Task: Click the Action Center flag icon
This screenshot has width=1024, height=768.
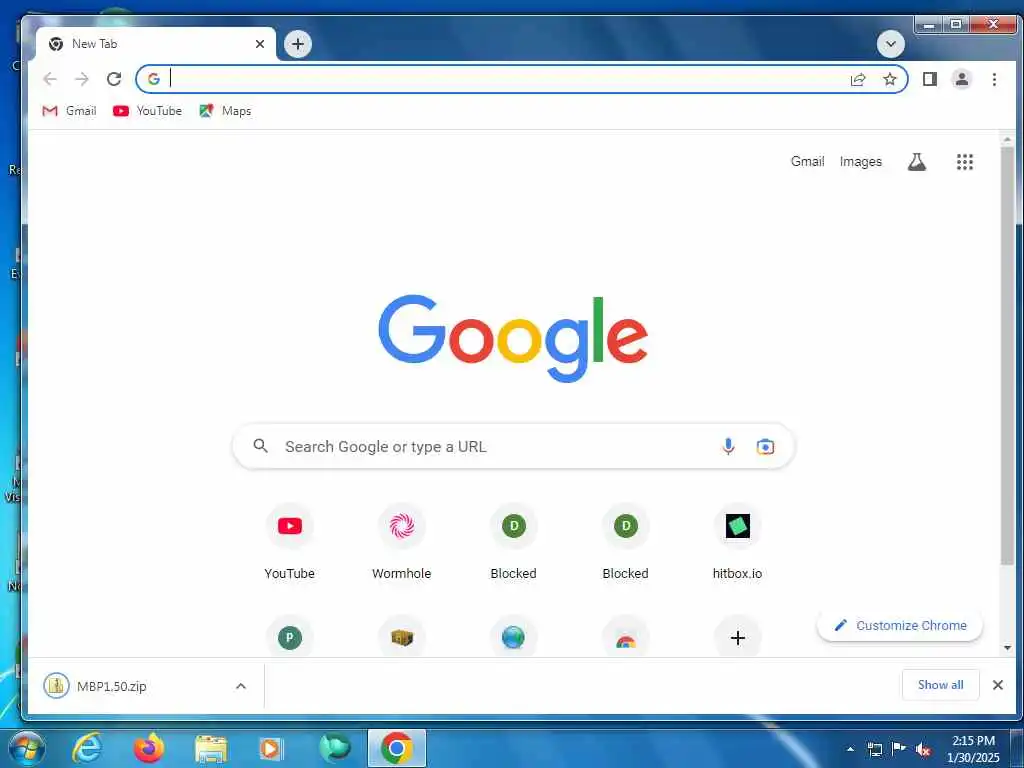Action: pos(899,748)
